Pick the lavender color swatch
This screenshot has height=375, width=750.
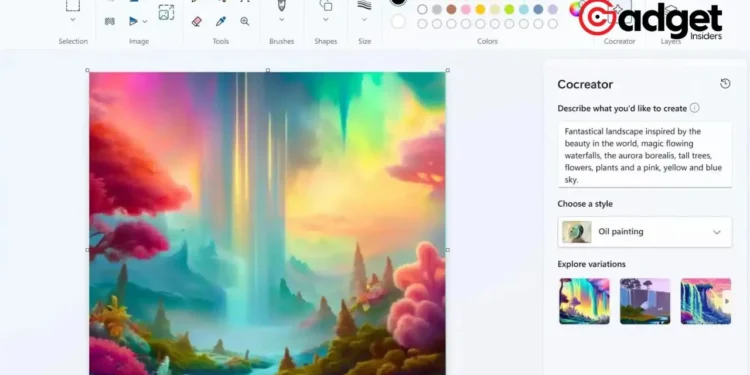(x=553, y=10)
